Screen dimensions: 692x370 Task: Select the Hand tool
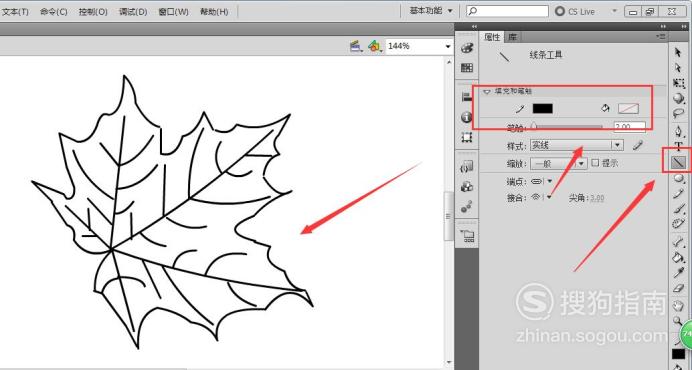678,305
